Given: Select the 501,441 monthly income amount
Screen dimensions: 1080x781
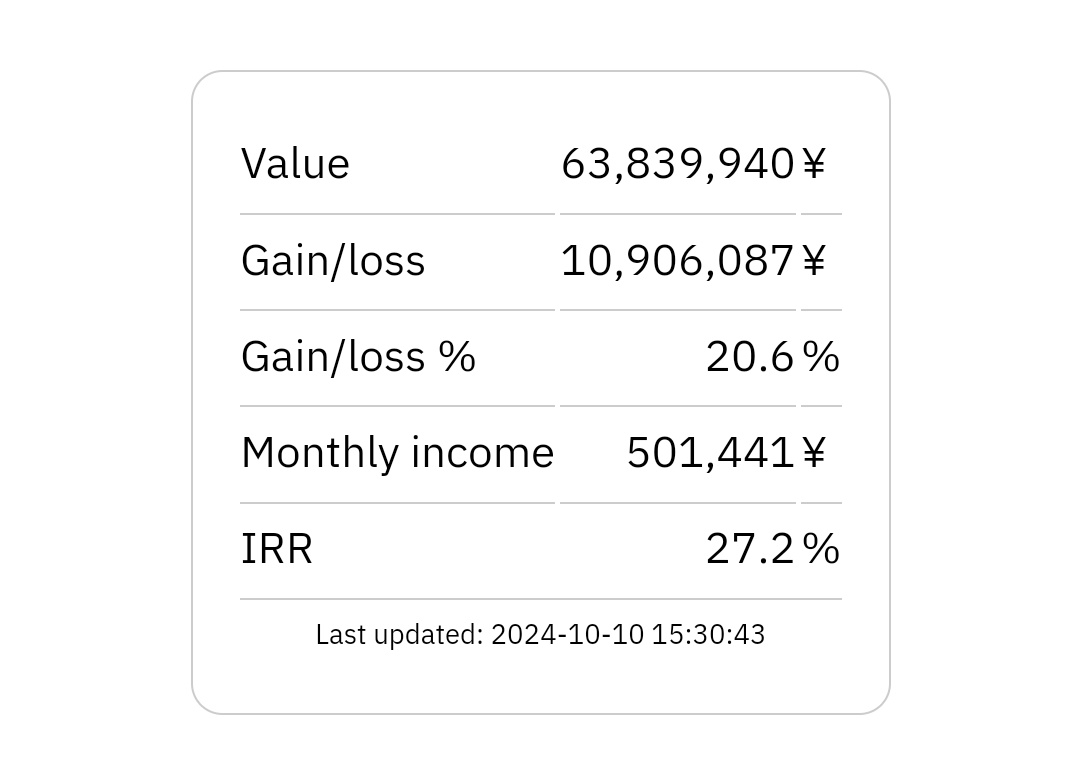Looking at the screenshot, I should (710, 453).
